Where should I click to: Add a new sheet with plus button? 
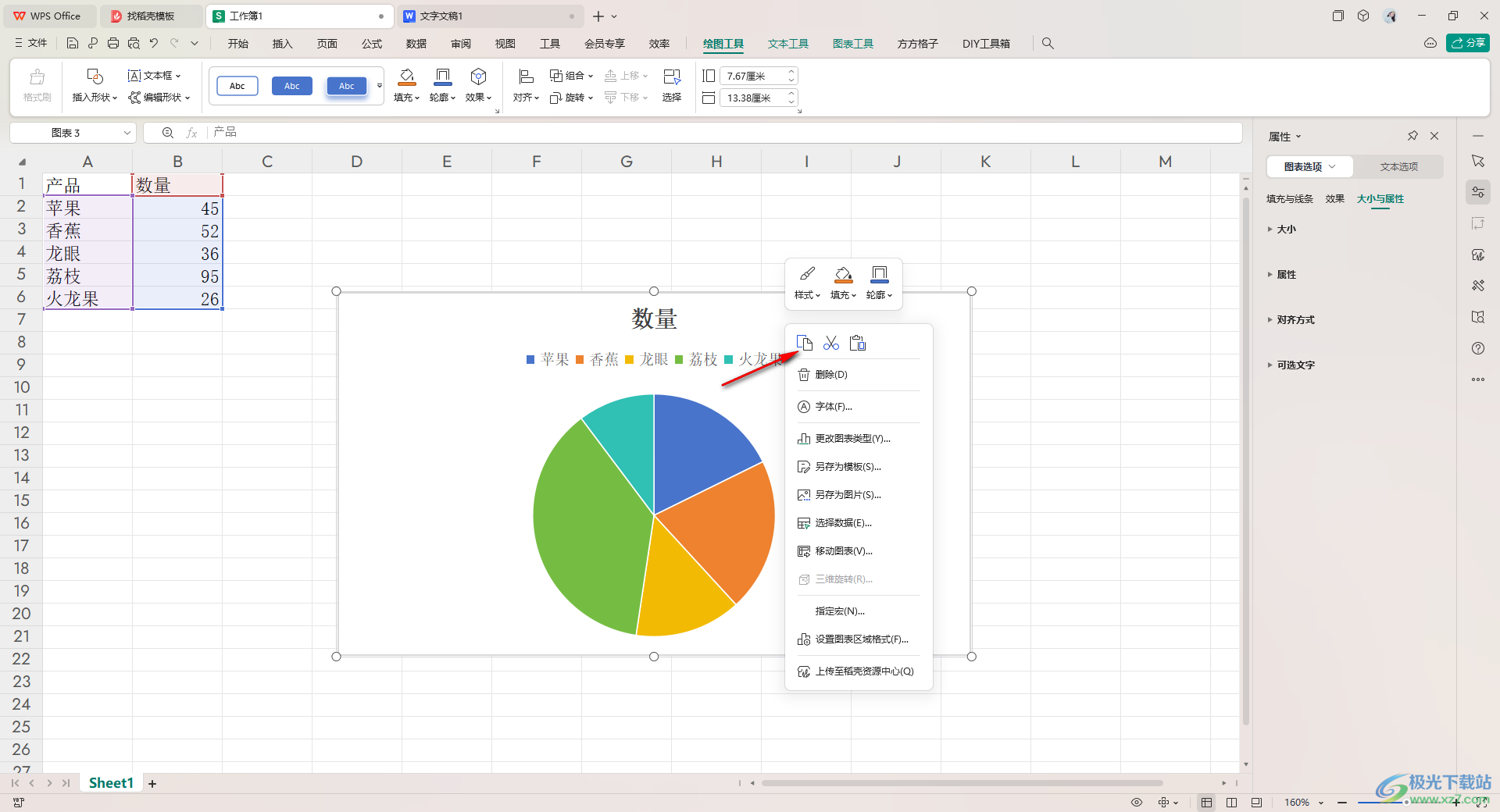[152, 784]
